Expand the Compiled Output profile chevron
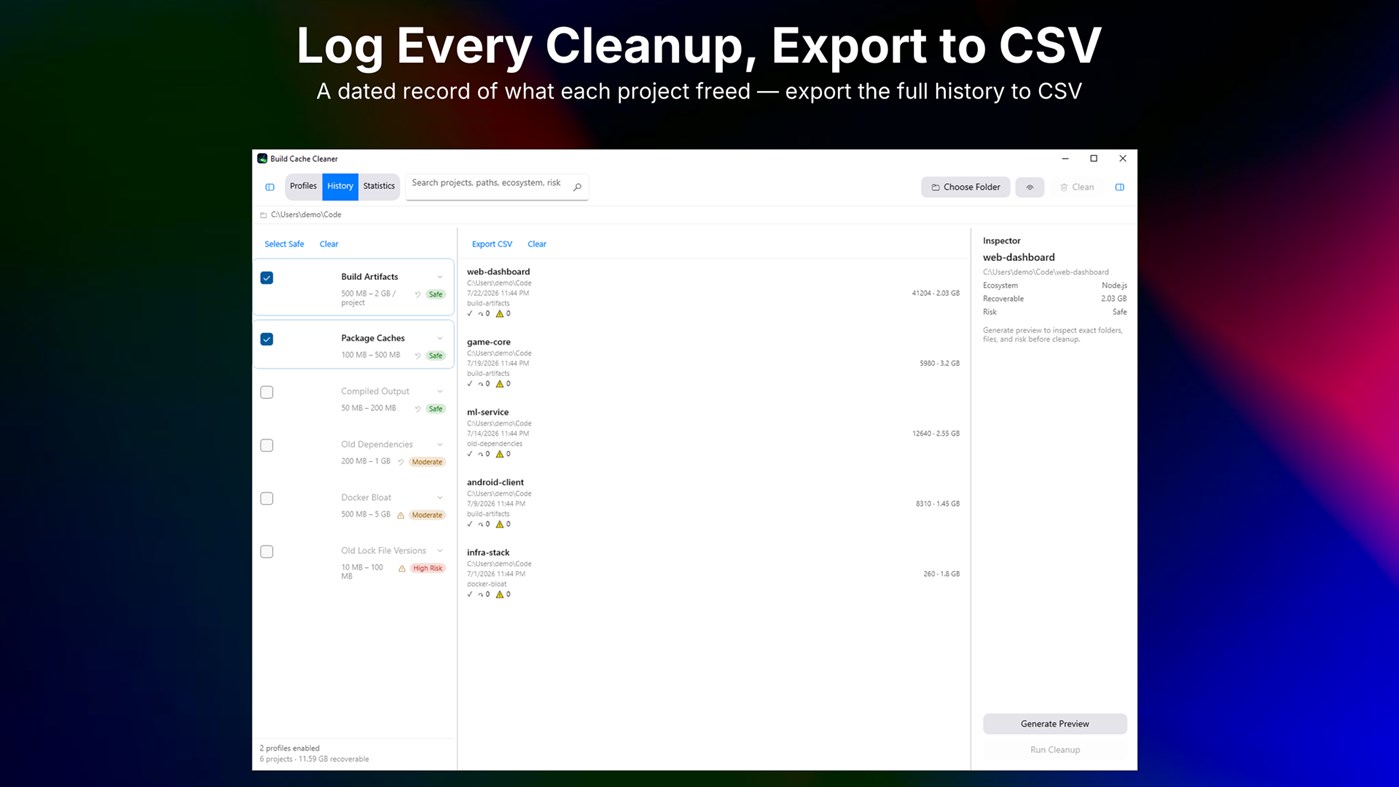Image resolution: width=1399 pixels, height=787 pixels. [x=440, y=391]
